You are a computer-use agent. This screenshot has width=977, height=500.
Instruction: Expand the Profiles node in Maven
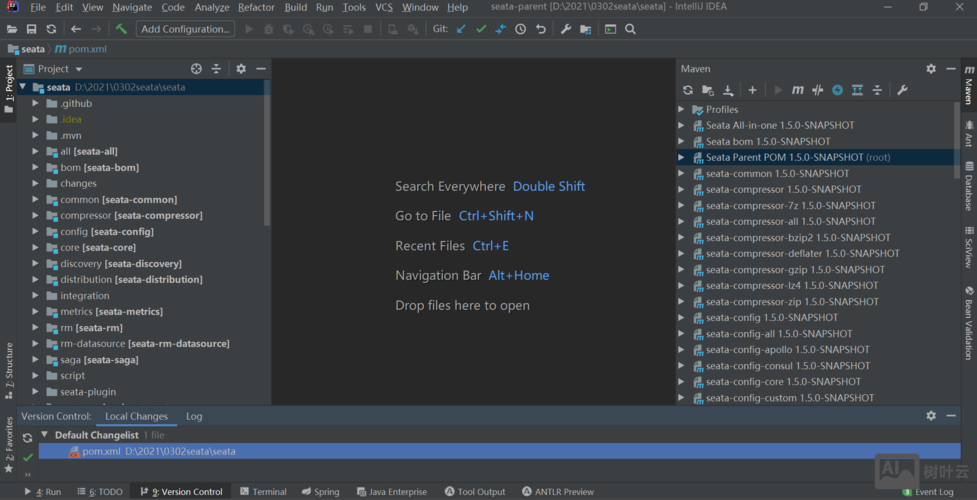[682, 110]
